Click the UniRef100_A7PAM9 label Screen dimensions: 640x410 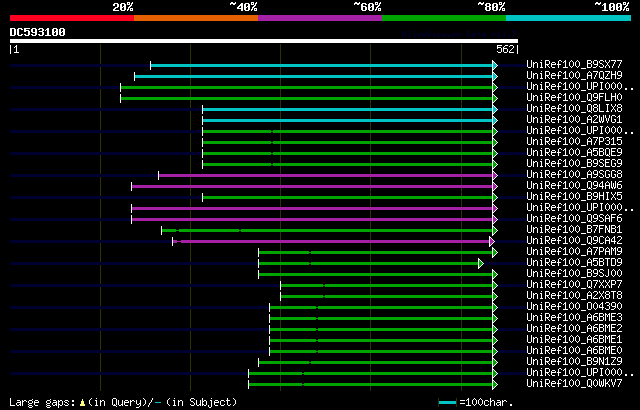pyautogui.click(x=574, y=252)
